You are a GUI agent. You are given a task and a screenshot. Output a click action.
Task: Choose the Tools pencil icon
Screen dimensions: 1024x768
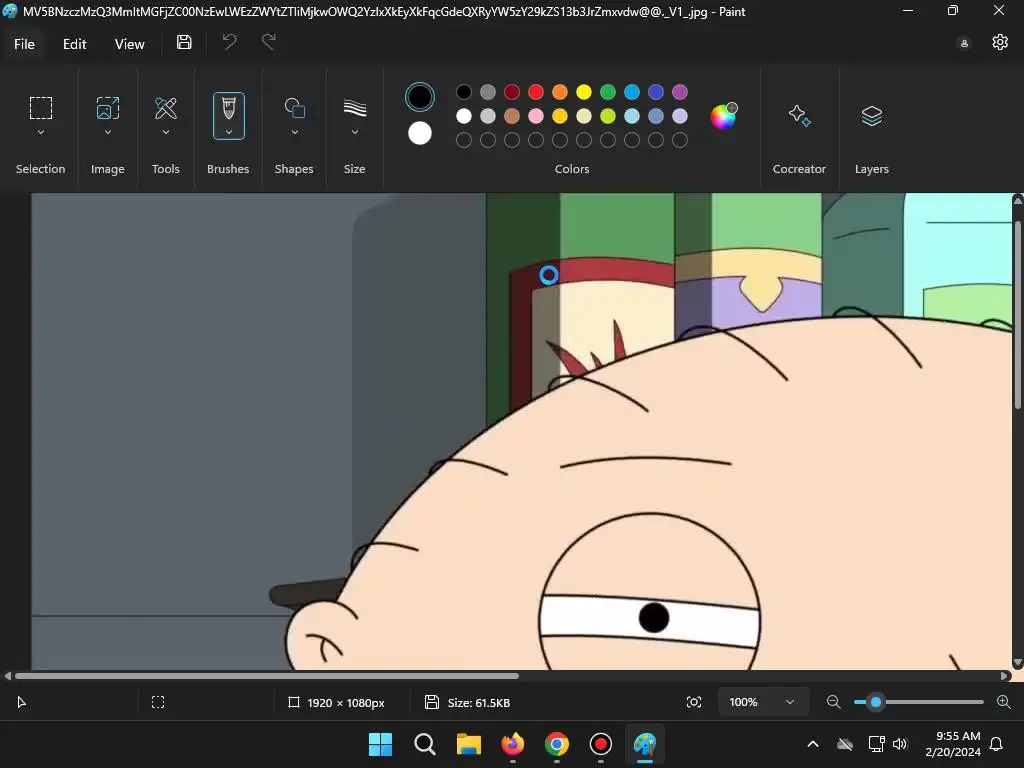[x=166, y=108]
